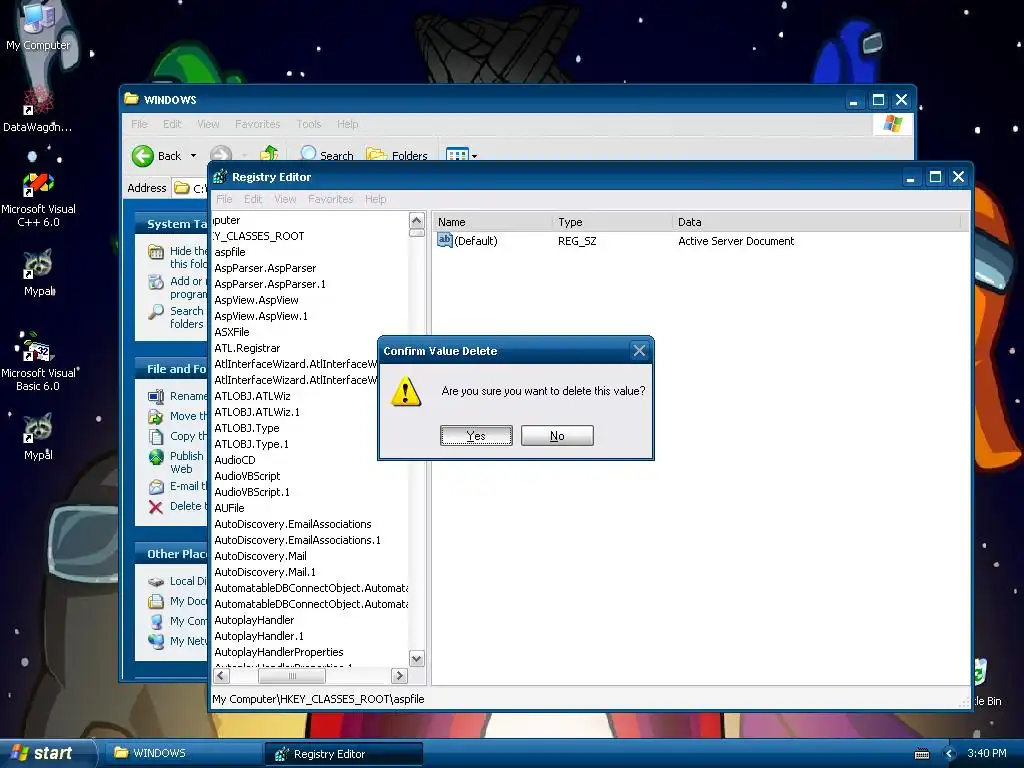Open Favorites menu in Registry Editor
1024x768 pixels.
(330, 199)
